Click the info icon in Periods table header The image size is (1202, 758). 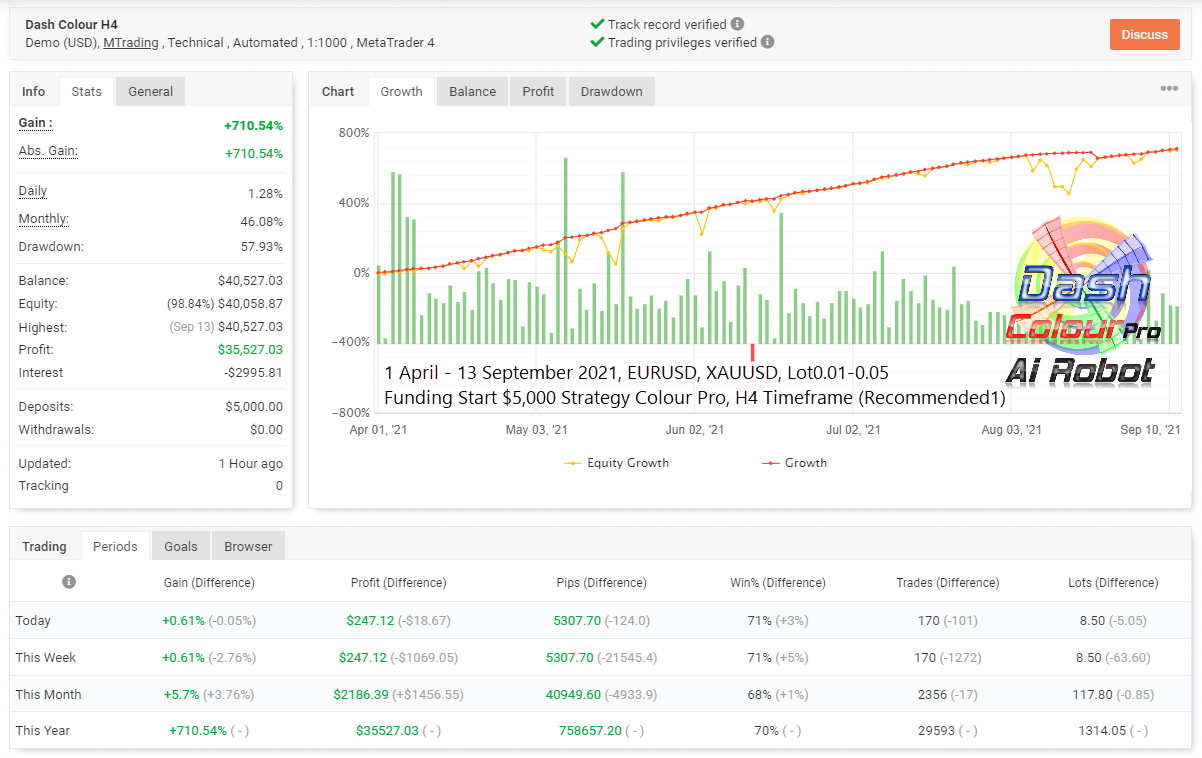(68, 582)
